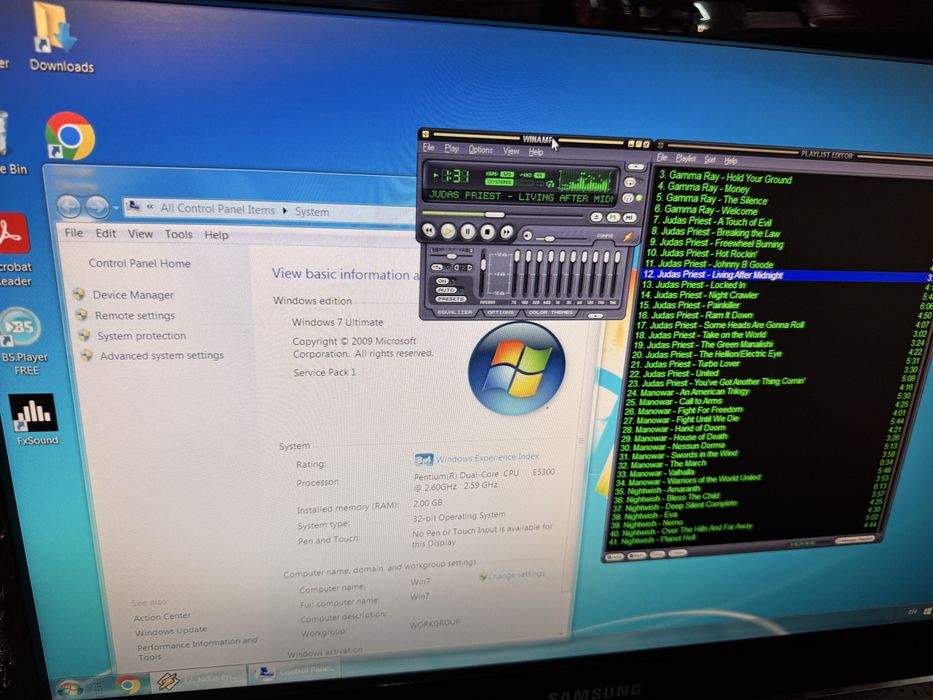Open Device Manager link
Viewport: 933px width, 700px height.
[x=133, y=295]
